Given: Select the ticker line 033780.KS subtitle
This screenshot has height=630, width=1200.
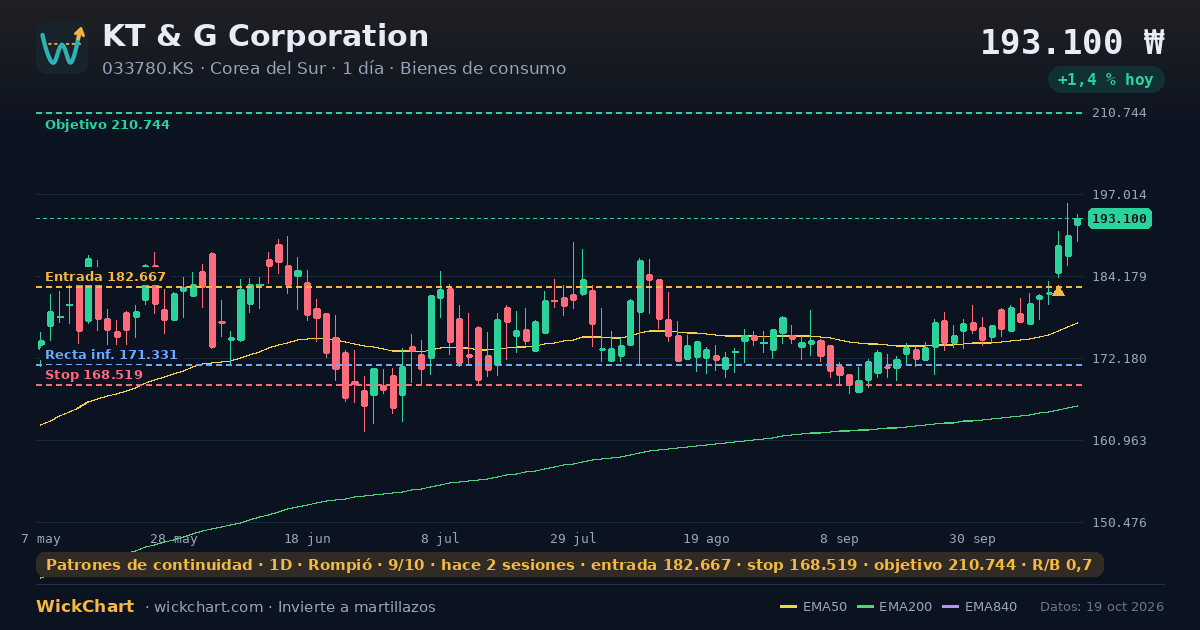Looking at the screenshot, I should click(x=334, y=69).
